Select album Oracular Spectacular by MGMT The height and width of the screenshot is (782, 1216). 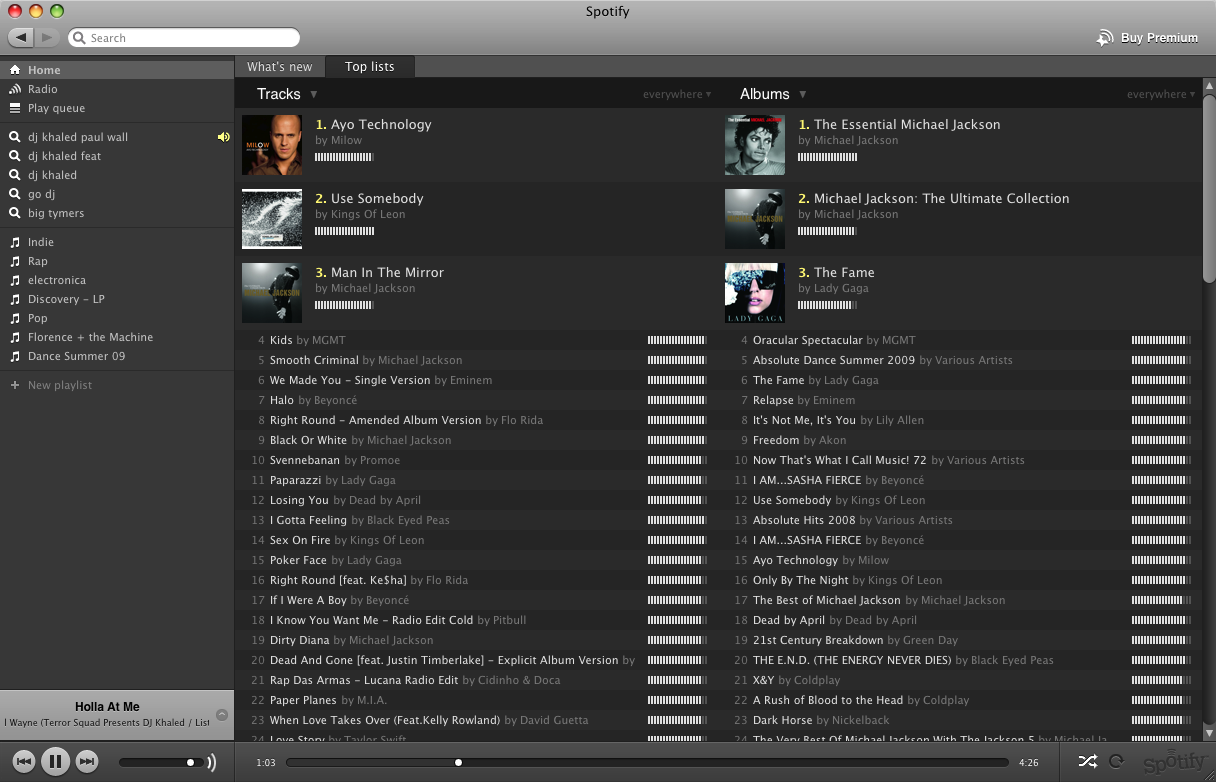[960, 340]
